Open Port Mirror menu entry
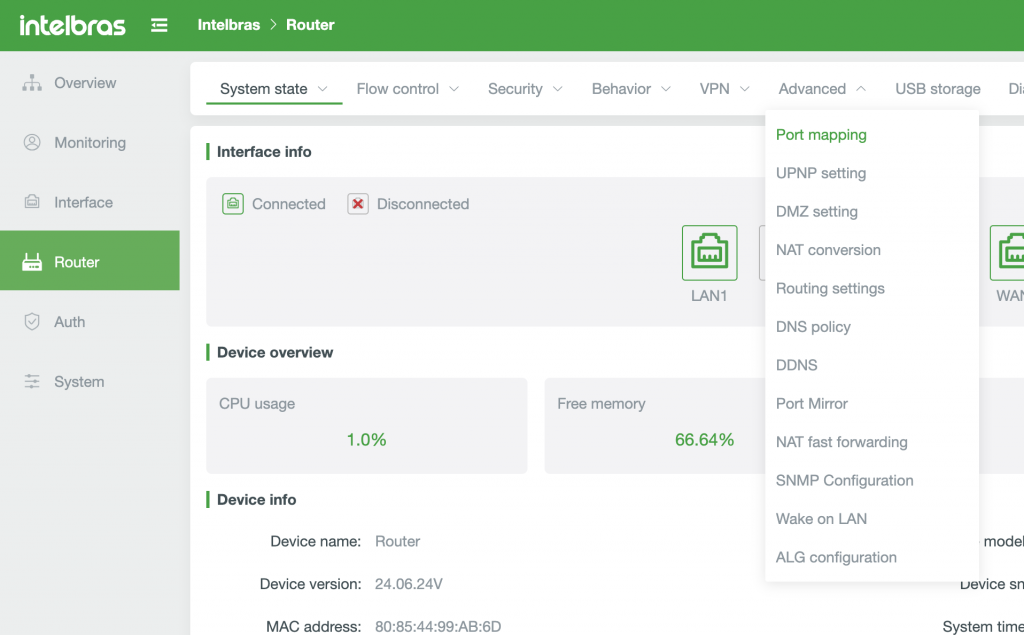 point(812,404)
